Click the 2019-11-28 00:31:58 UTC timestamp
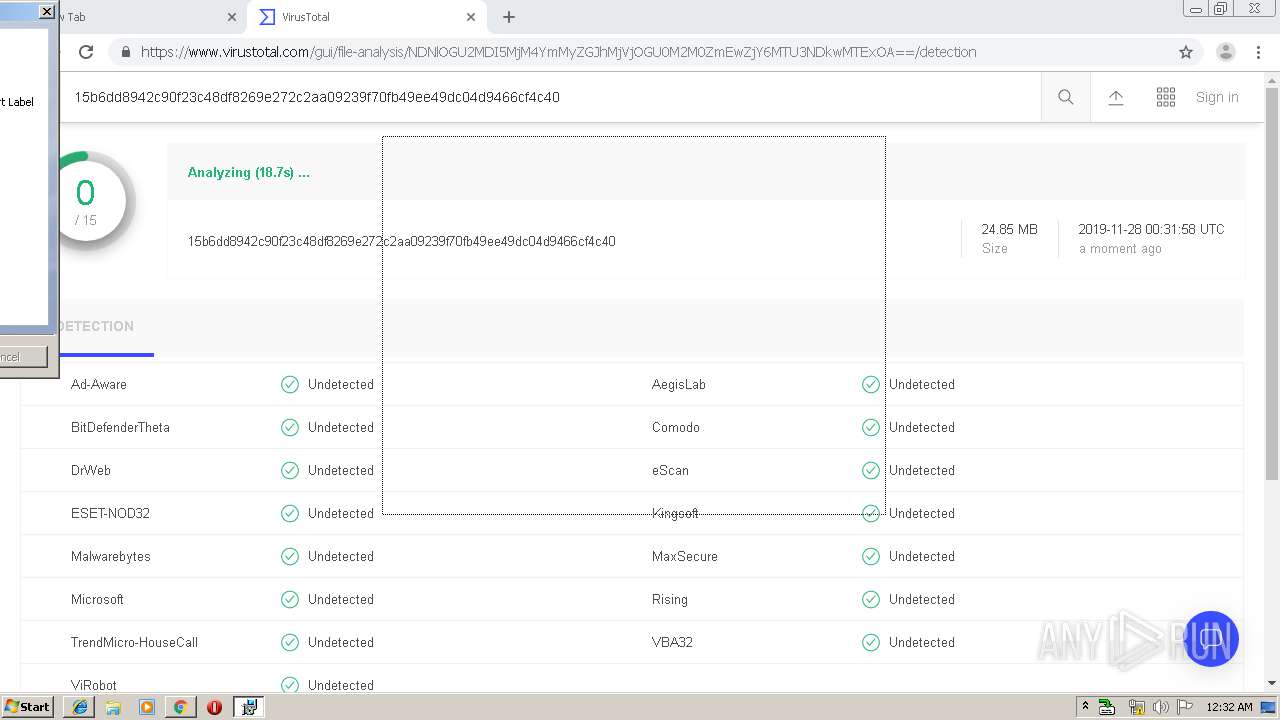 [1151, 229]
